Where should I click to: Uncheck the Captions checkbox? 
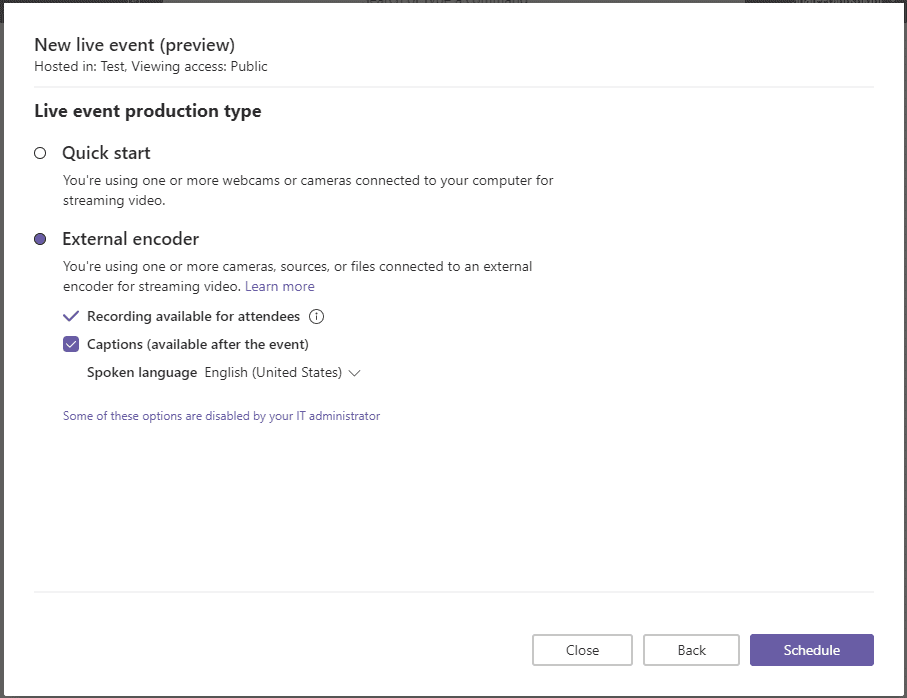point(71,344)
